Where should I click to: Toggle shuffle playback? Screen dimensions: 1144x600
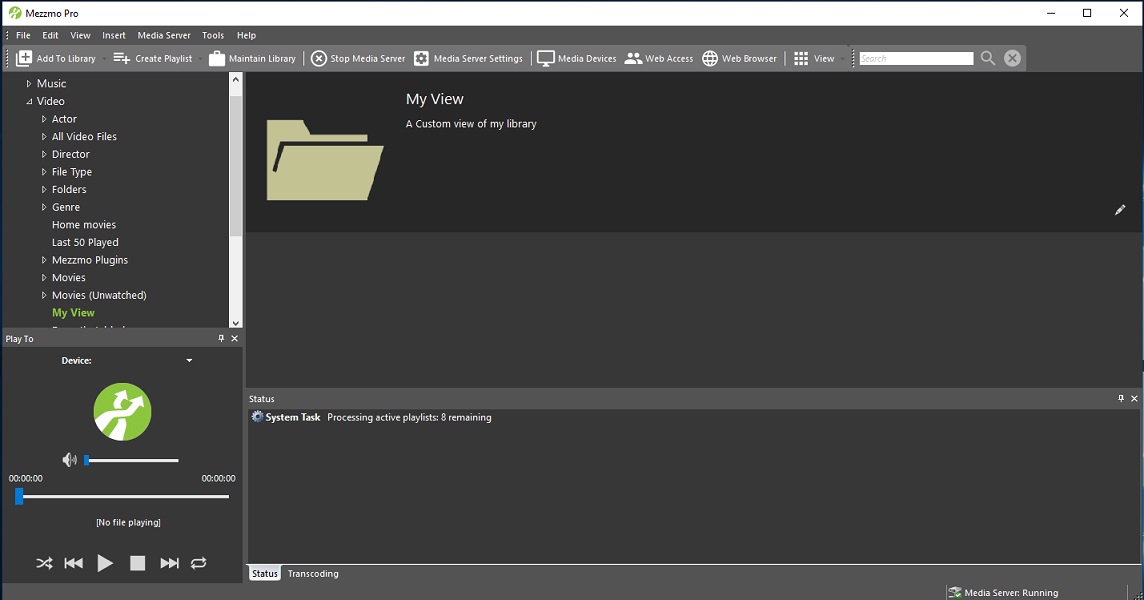tap(45, 563)
